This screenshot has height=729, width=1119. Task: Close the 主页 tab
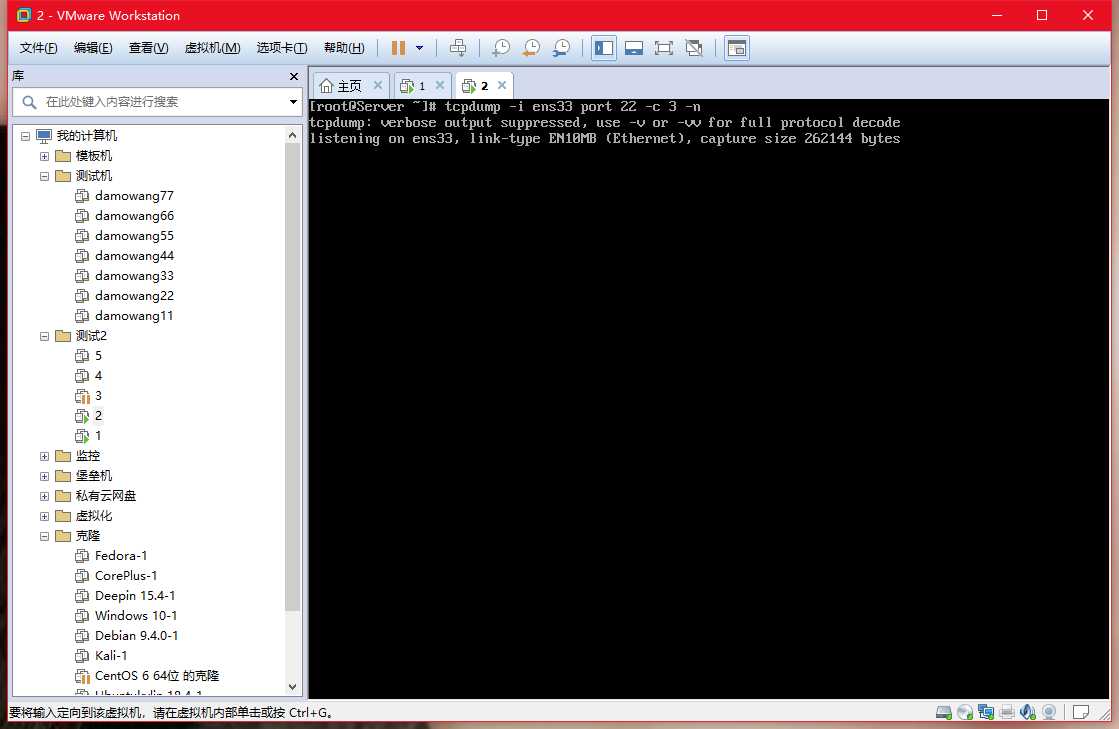pos(378,86)
